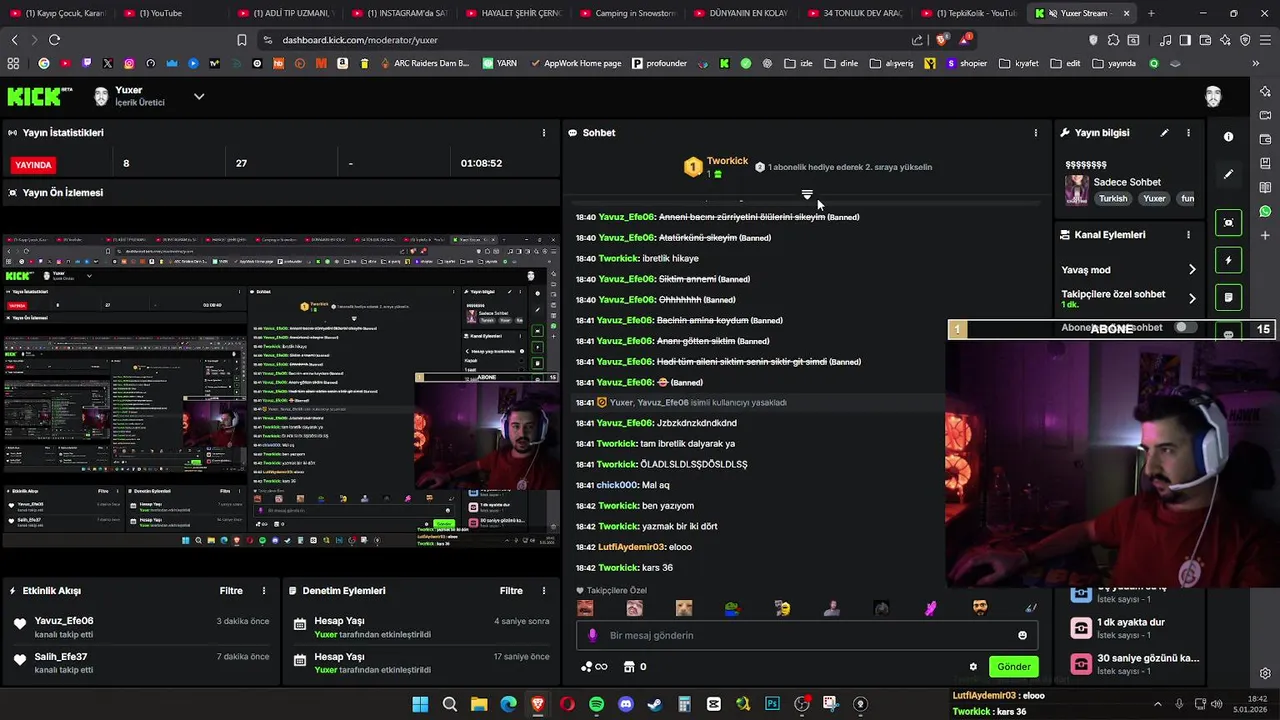This screenshot has width=1280, height=720.
Task: Bookmark this page with the bookmark icon
Action: 241,40
